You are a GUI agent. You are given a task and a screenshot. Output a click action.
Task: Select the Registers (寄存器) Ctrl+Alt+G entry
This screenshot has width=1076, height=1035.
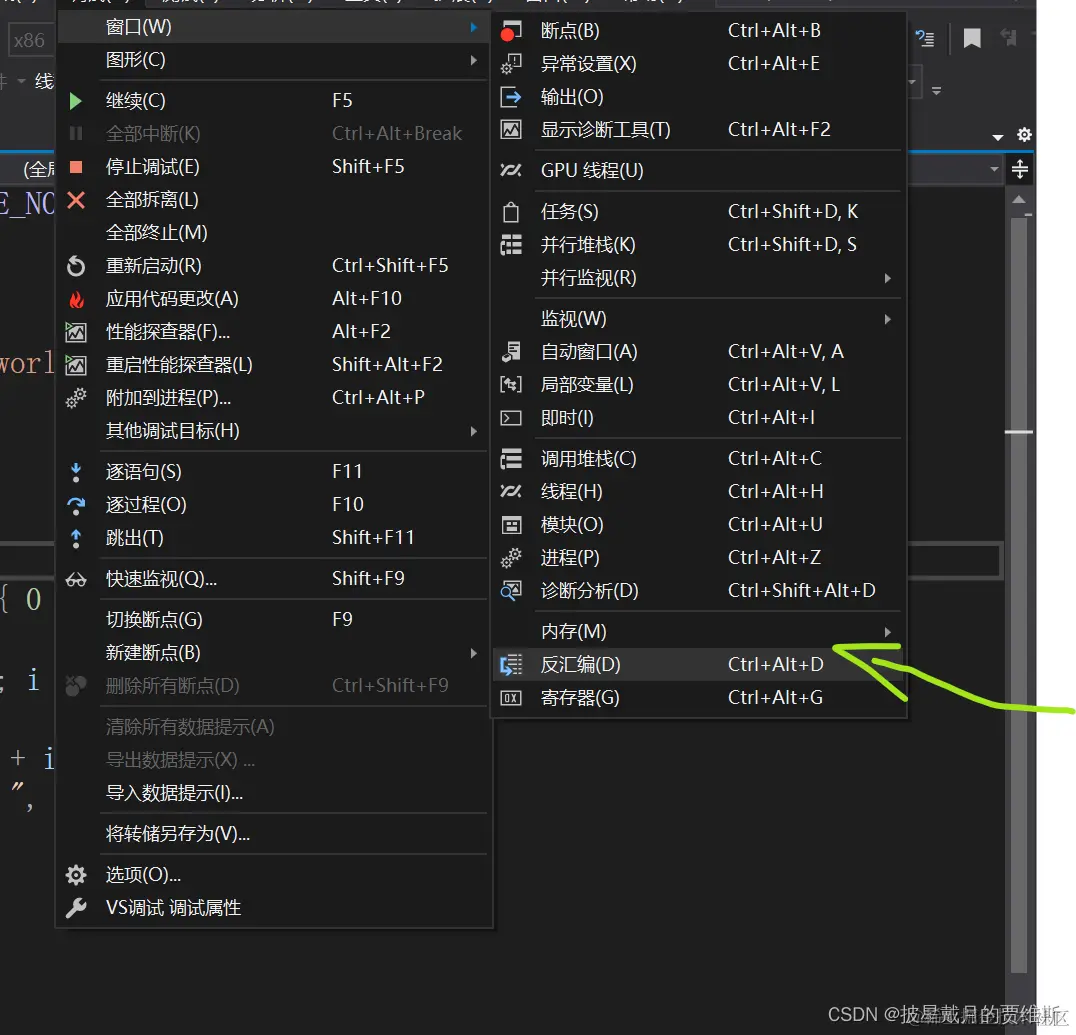pyautogui.click(x=699, y=698)
